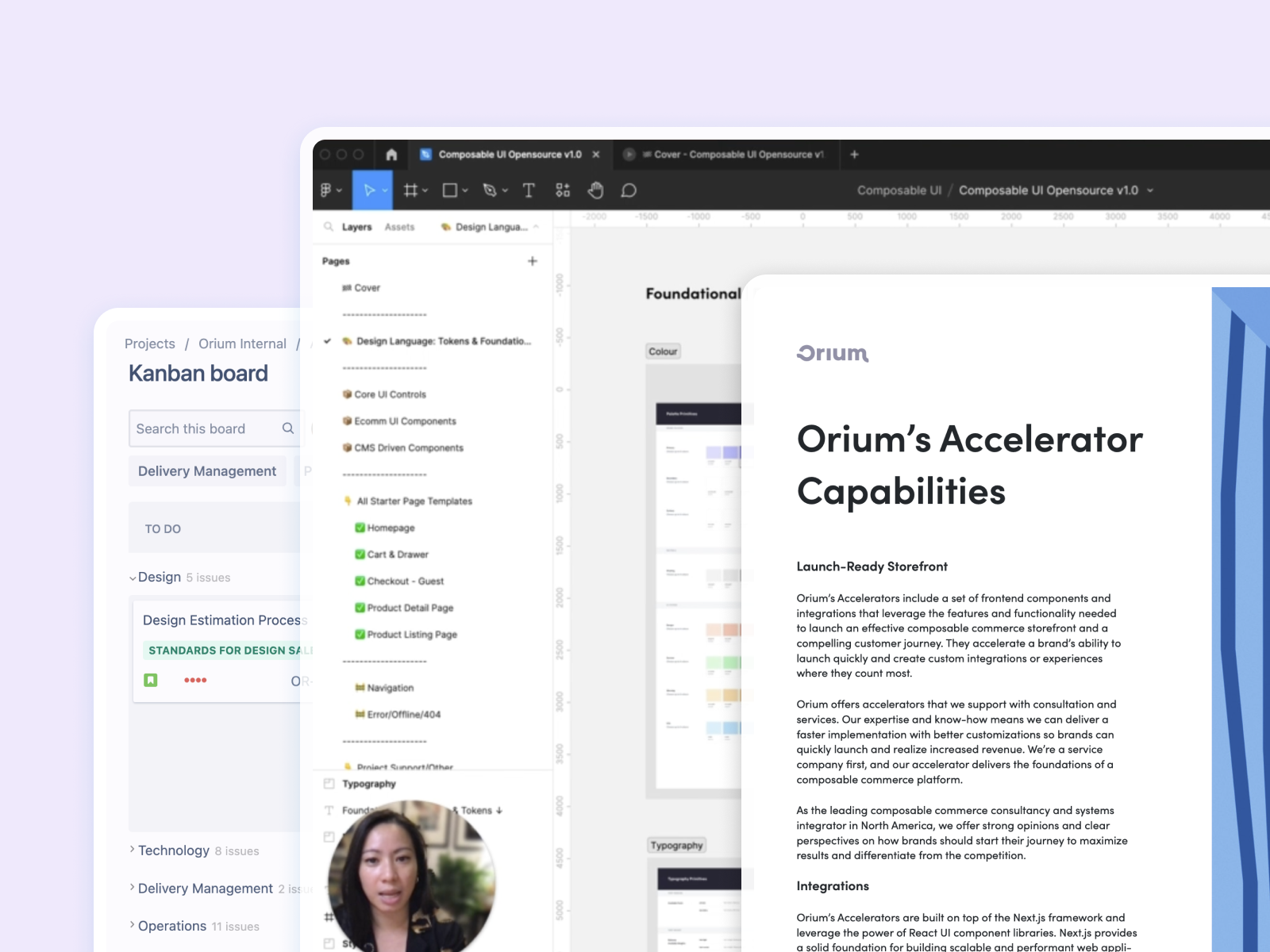Select the Typography layer in Layers panel
This screenshot has width=1270, height=952.
click(369, 784)
